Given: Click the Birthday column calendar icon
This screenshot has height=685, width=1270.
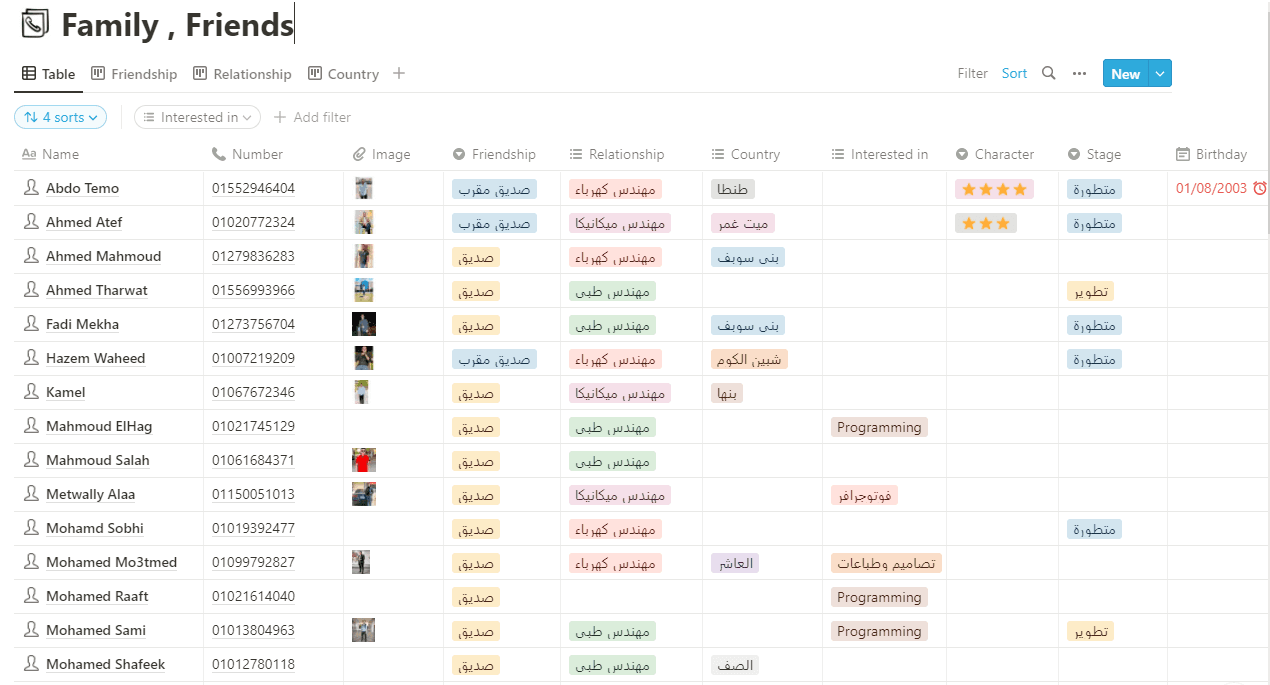Looking at the screenshot, I should click(x=1183, y=154).
